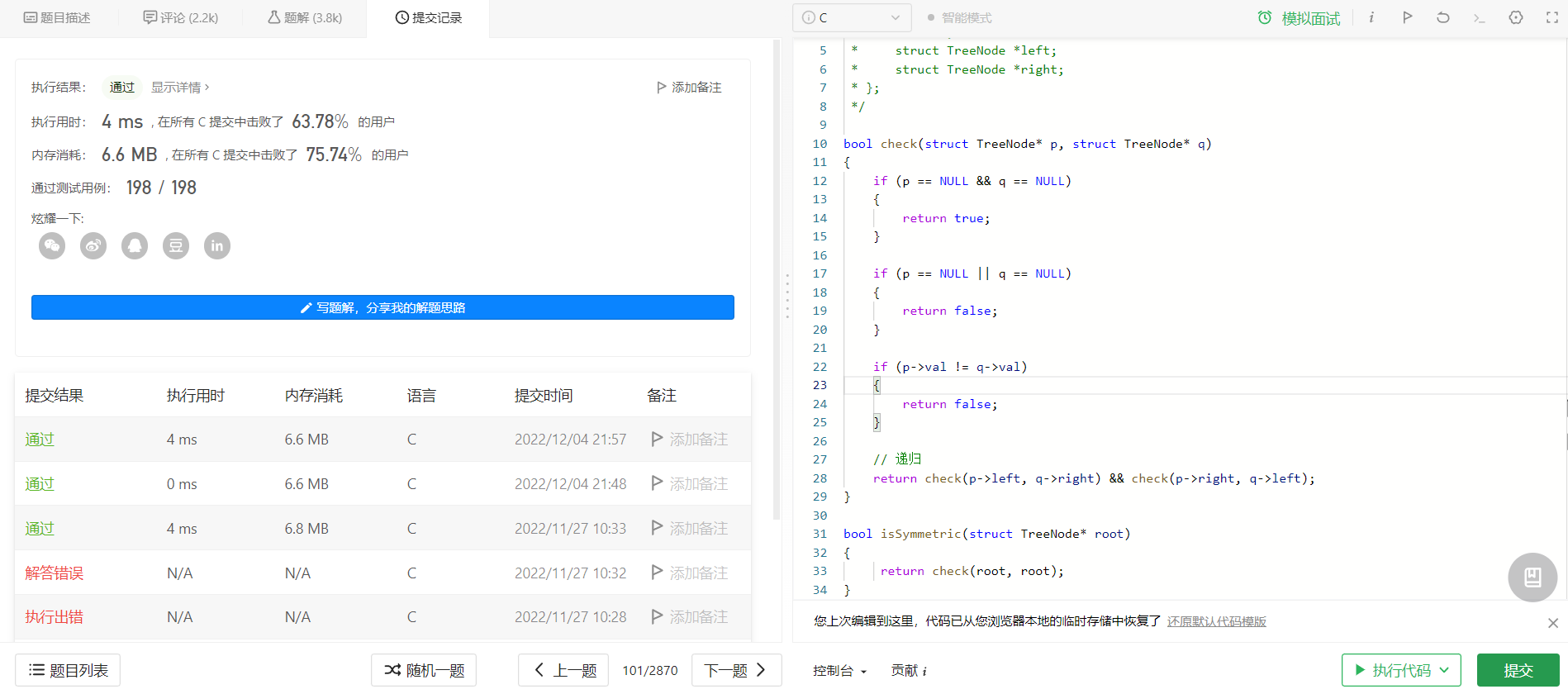Open the language dropdown showing C
Viewport: 1568px width, 694px height.
tap(852, 17)
